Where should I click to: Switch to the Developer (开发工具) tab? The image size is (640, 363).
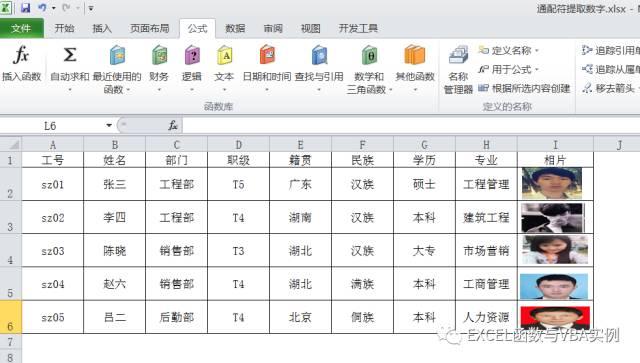[358, 28]
